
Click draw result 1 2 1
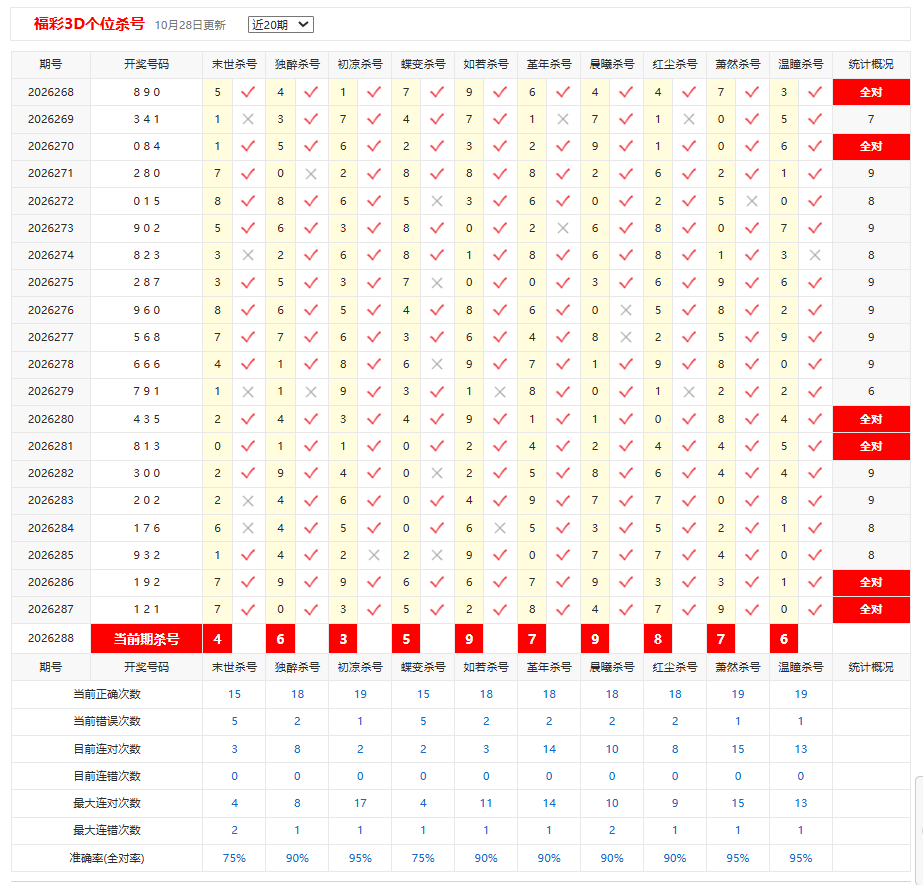click(x=147, y=609)
